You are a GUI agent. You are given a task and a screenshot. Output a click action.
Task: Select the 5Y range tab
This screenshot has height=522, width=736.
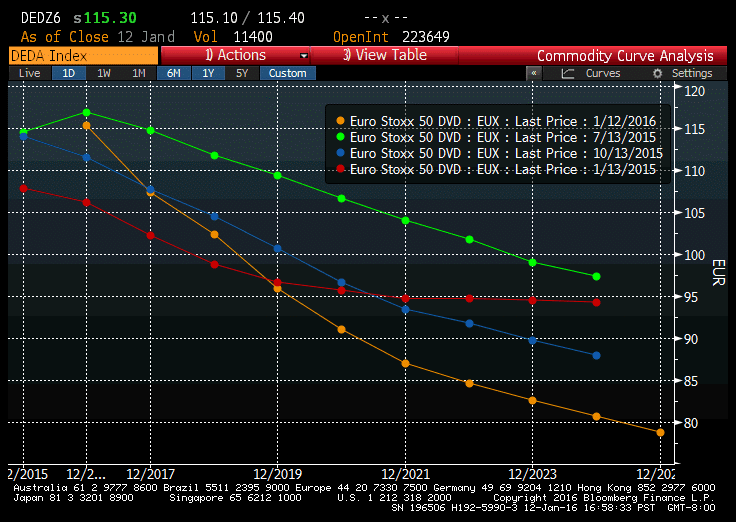(242, 73)
